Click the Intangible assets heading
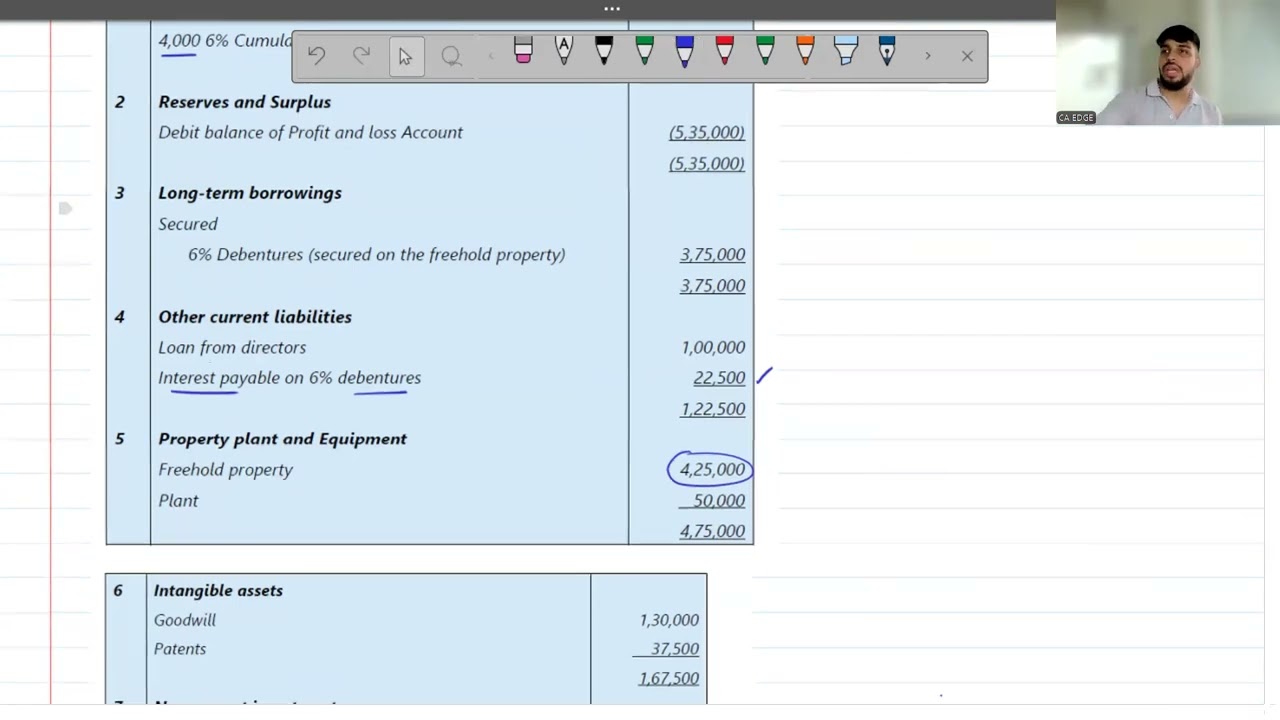This screenshot has height=720, width=1280. pos(218,591)
